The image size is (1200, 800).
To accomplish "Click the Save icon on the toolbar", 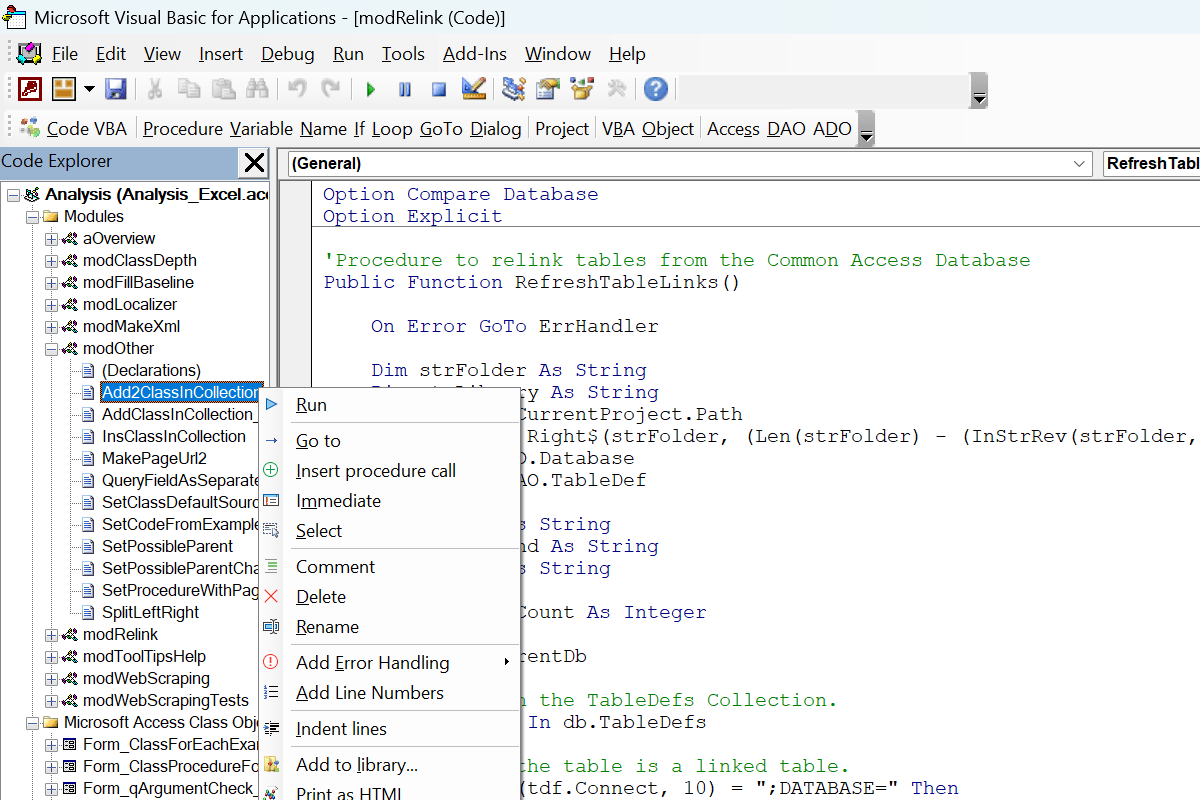I will coord(116,89).
